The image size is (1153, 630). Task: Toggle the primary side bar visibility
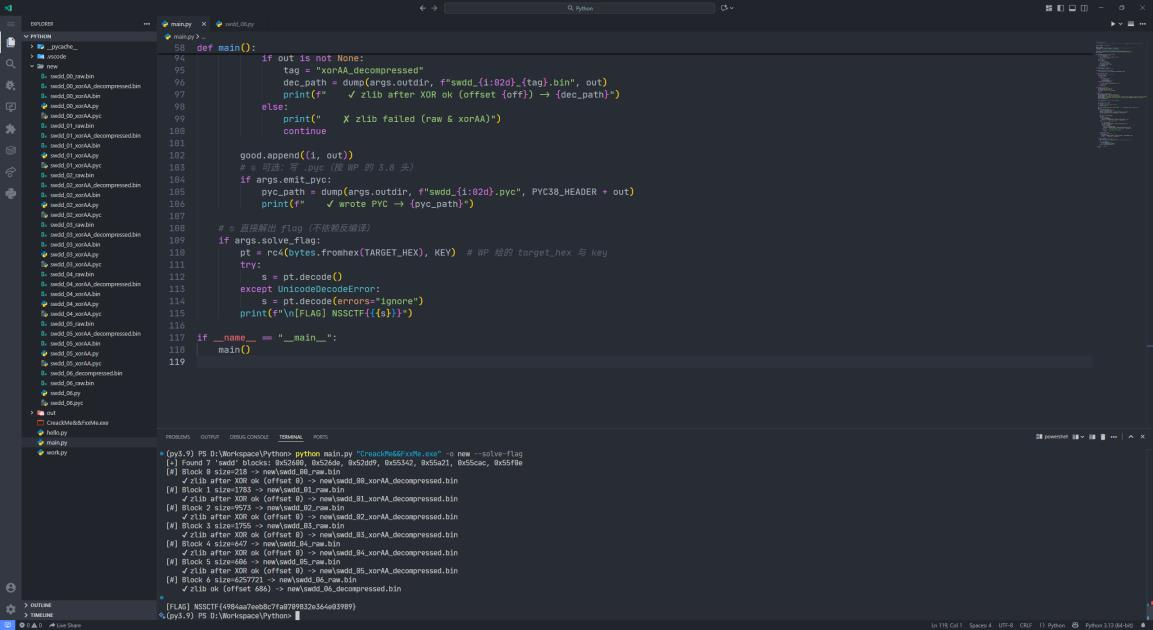[x=1060, y=8]
